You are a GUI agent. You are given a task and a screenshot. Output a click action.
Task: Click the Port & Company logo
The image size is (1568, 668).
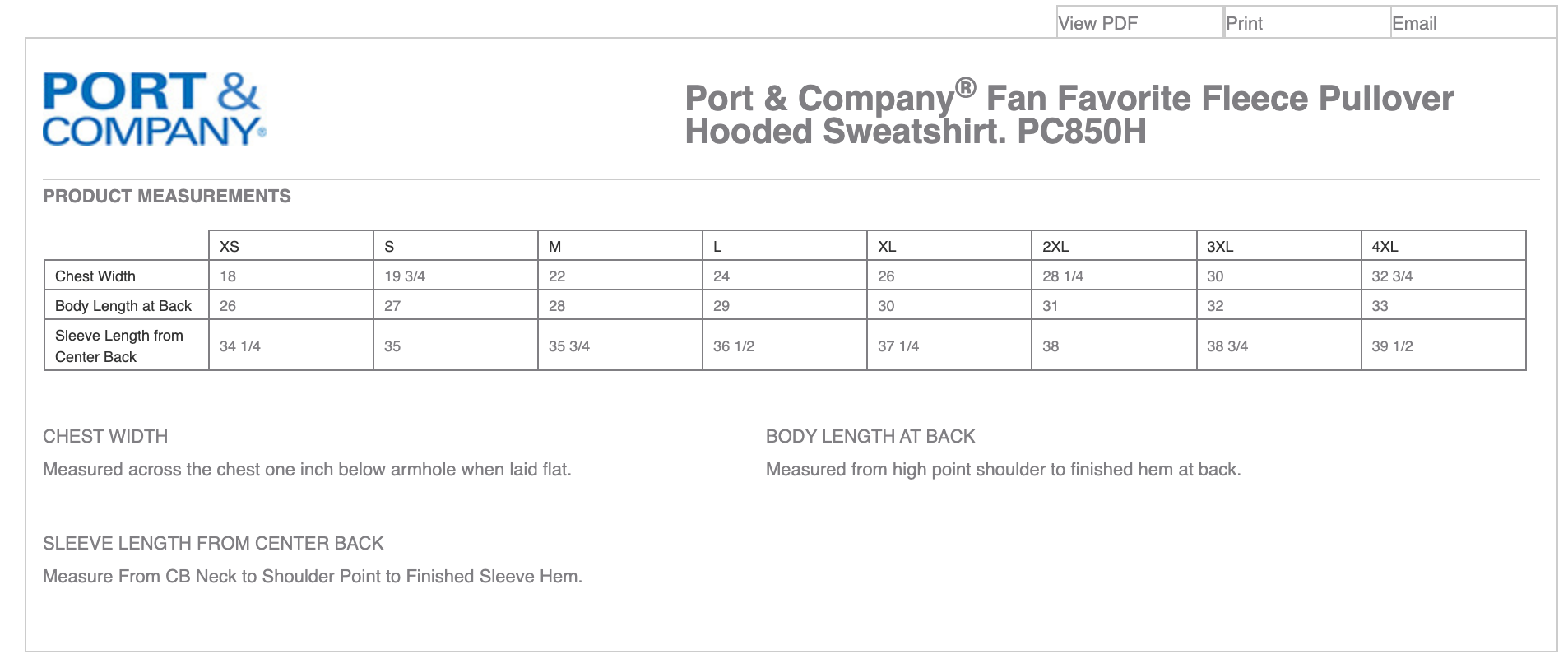coord(155,109)
